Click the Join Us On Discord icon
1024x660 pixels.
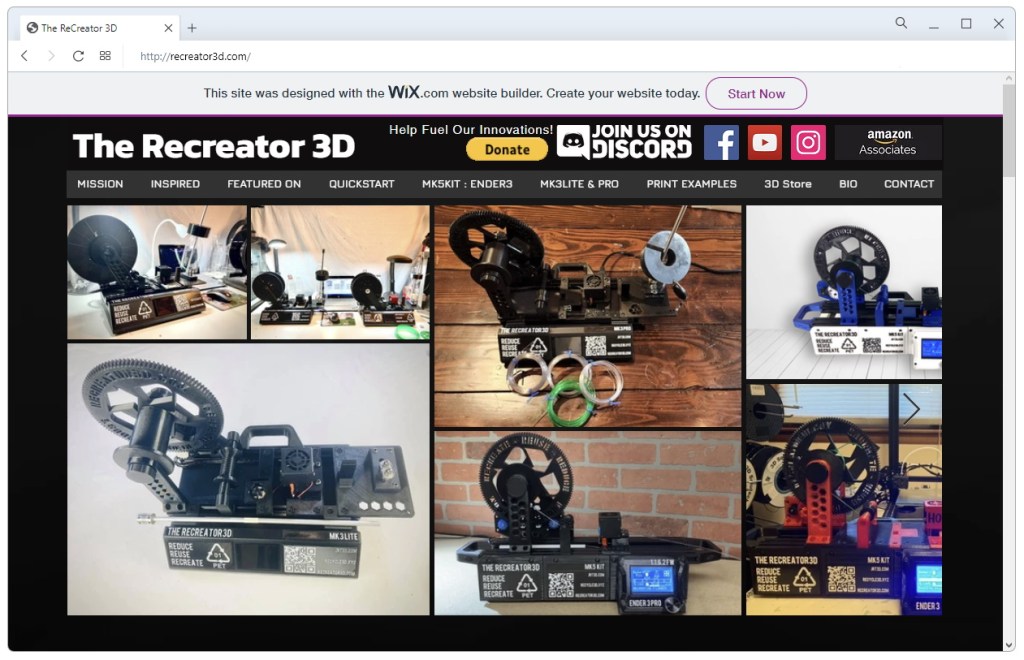tap(624, 140)
